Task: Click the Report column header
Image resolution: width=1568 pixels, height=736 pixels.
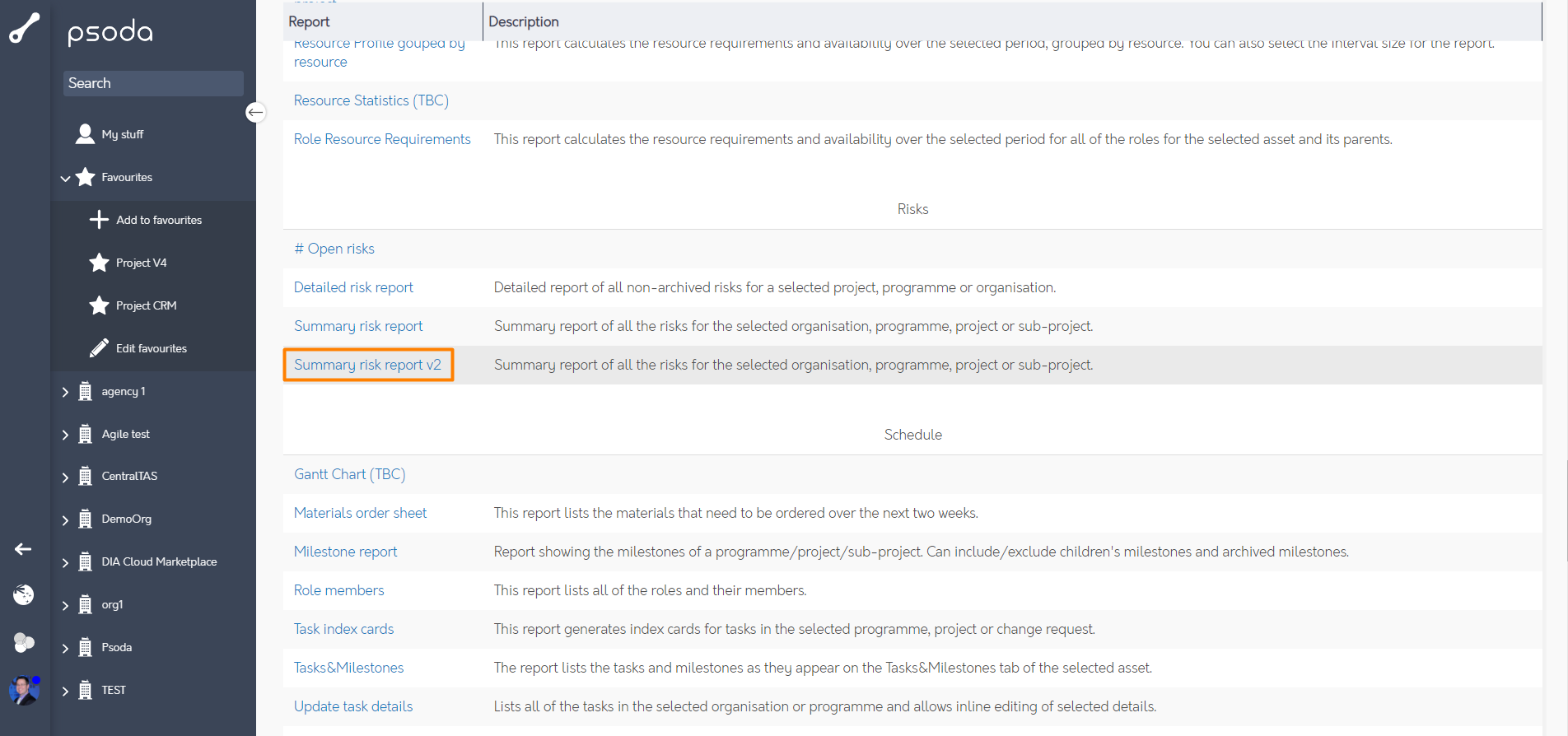Action: [309, 21]
